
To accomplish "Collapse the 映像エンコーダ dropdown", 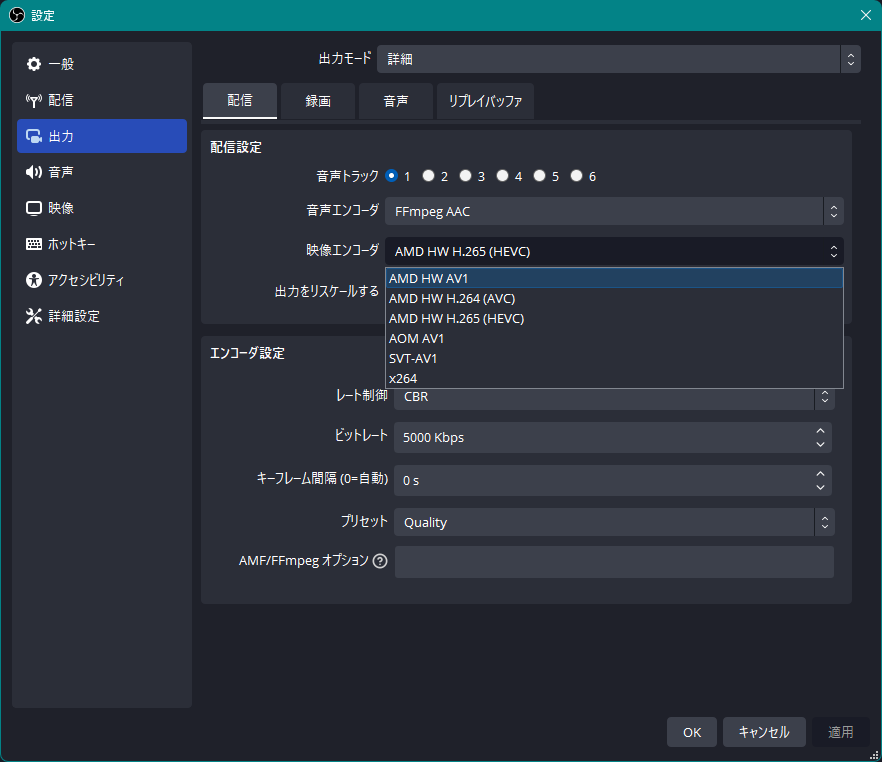I will 614,251.
